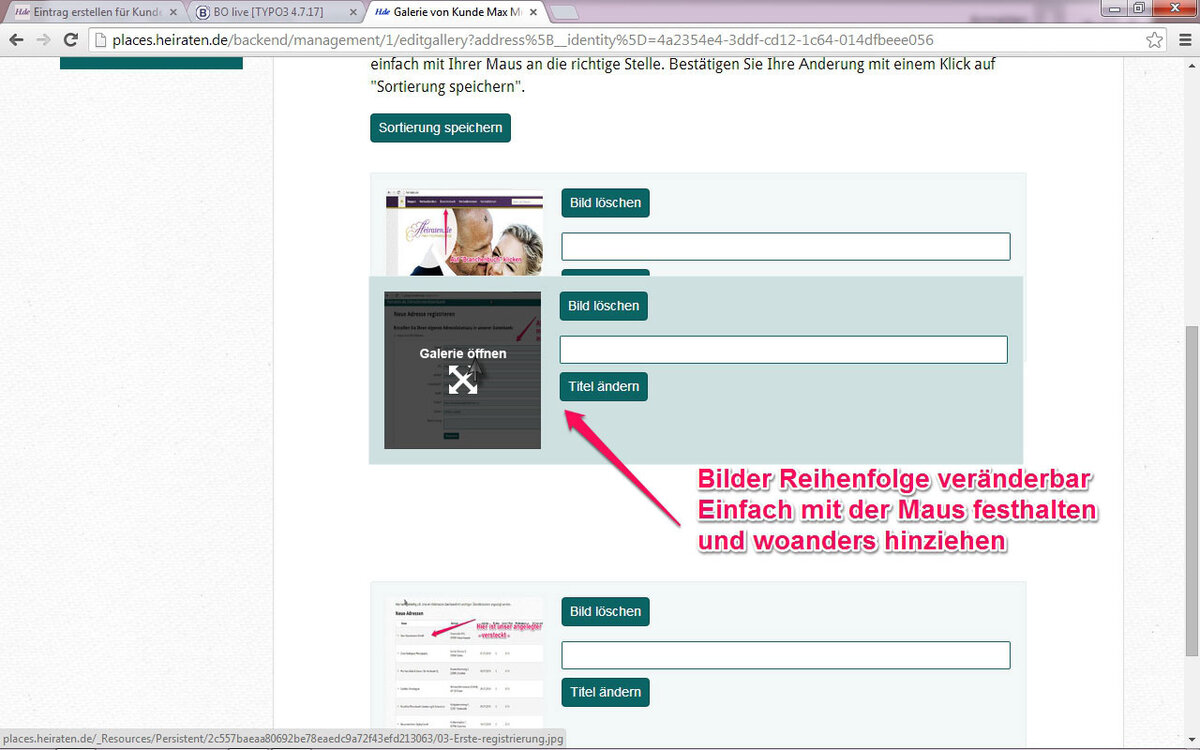Click 'Bild löschen' for the first image
This screenshot has height=750, width=1200.
pyautogui.click(x=605, y=202)
